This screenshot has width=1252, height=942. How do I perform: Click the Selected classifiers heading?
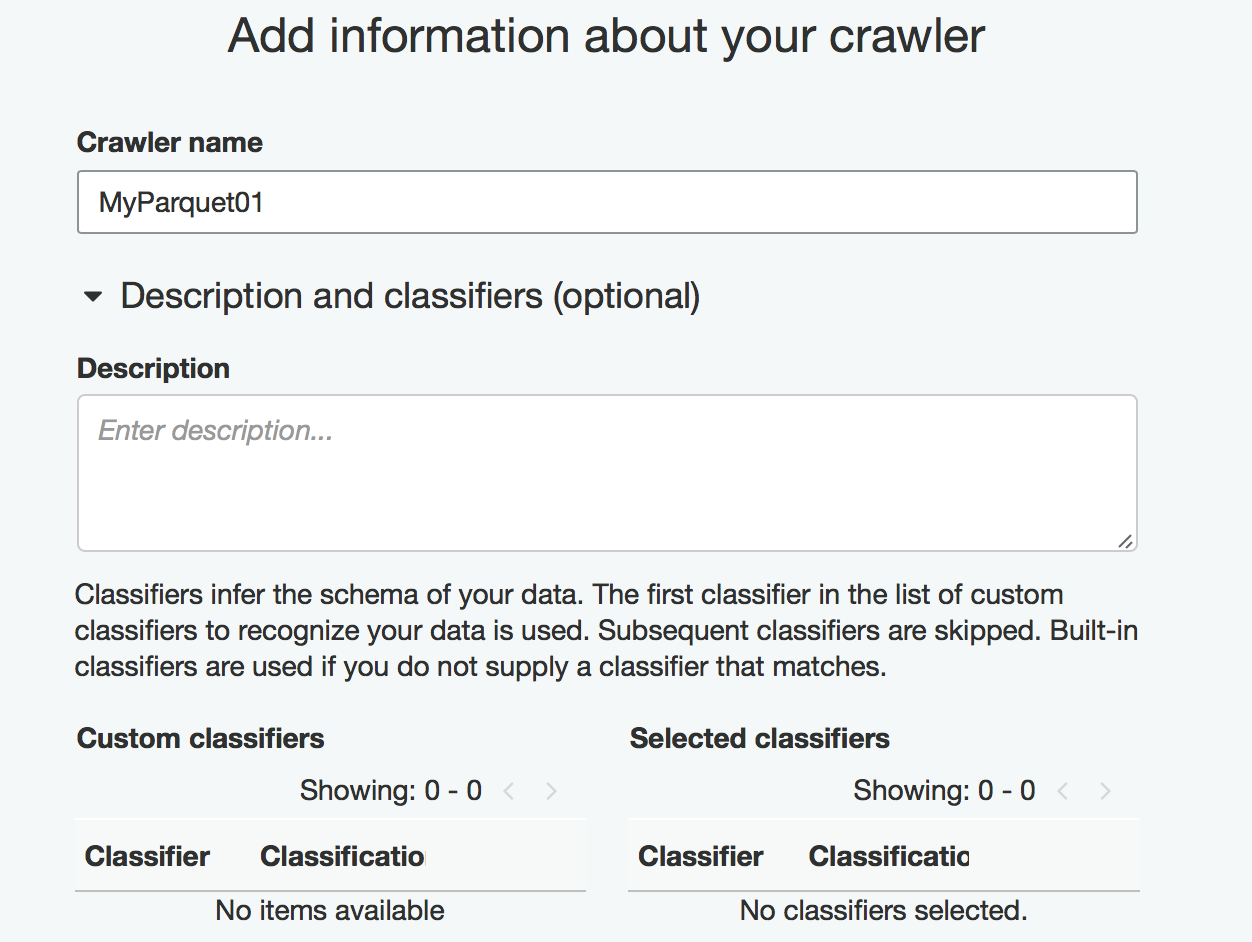(x=760, y=739)
